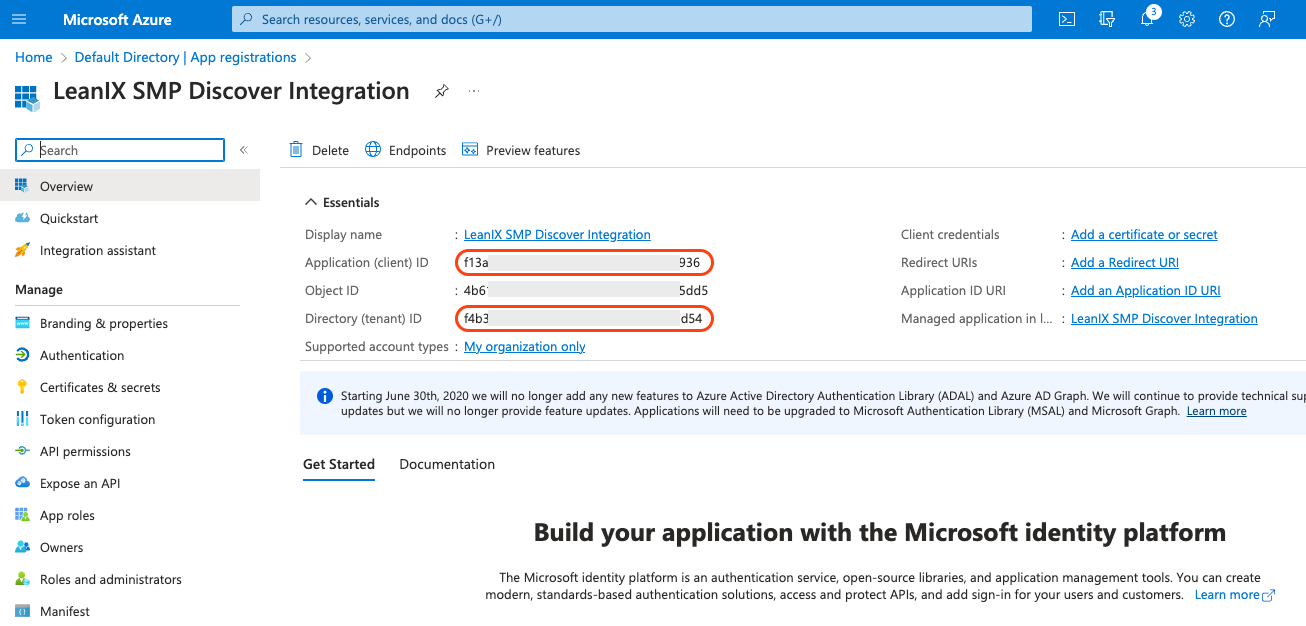Click the Token configuration icon
The height and width of the screenshot is (626, 1306).
click(22, 419)
